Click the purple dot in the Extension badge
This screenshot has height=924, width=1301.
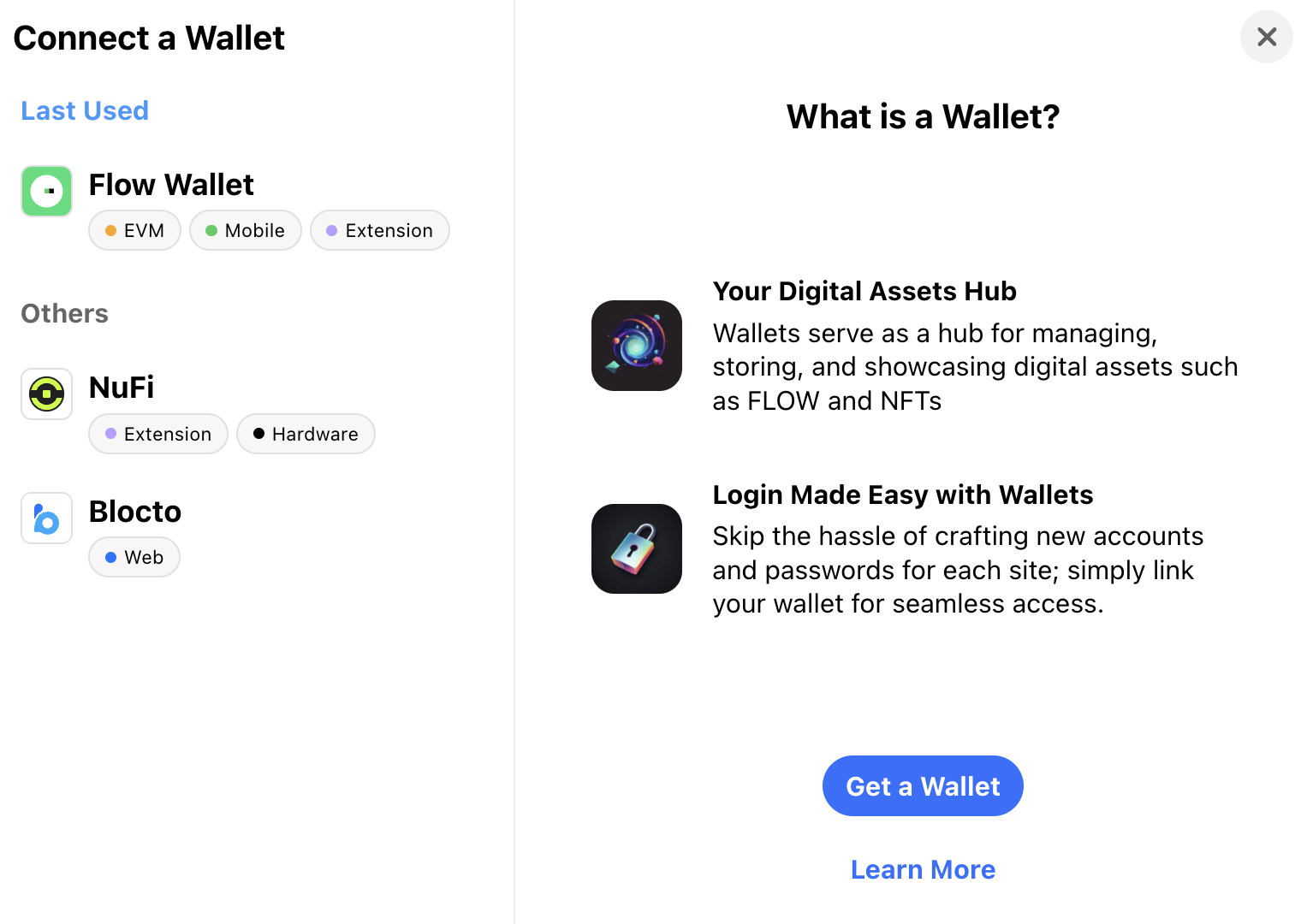(x=332, y=230)
